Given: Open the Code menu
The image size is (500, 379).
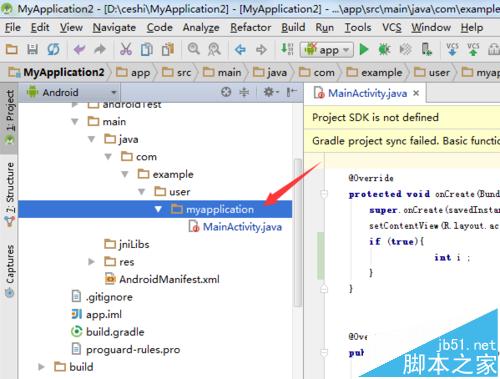Looking at the screenshot, I should 159,27.
